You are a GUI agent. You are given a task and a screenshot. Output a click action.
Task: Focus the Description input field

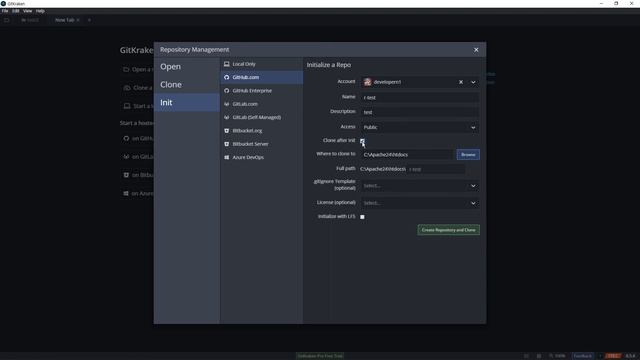click(x=420, y=112)
